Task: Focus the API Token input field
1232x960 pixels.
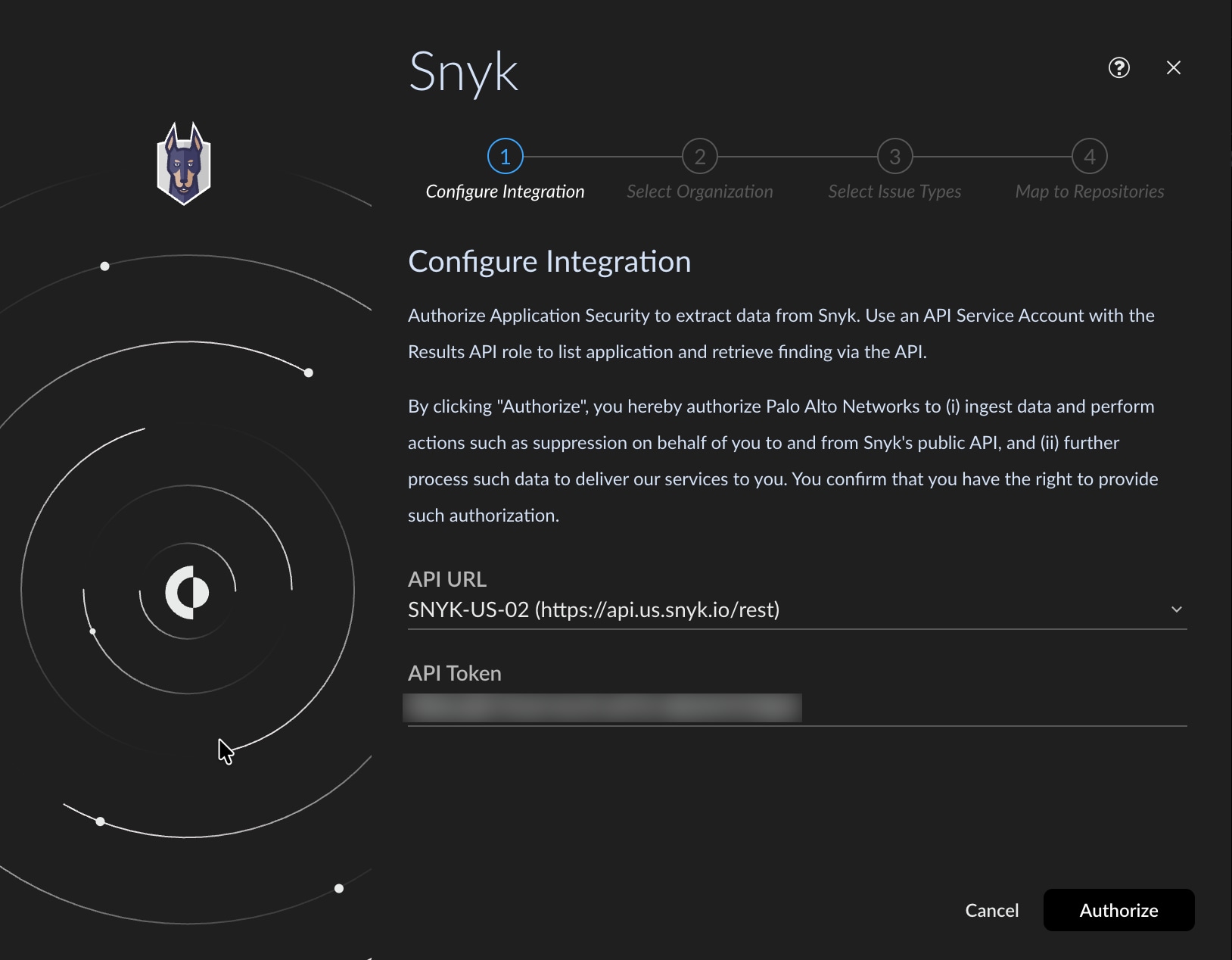Action: click(798, 709)
